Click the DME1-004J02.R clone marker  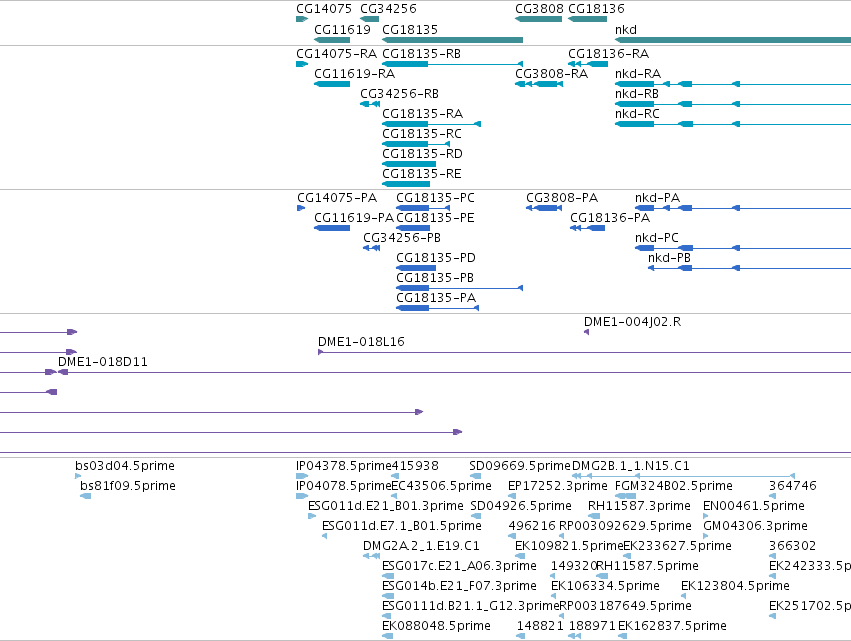tap(587, 332)
